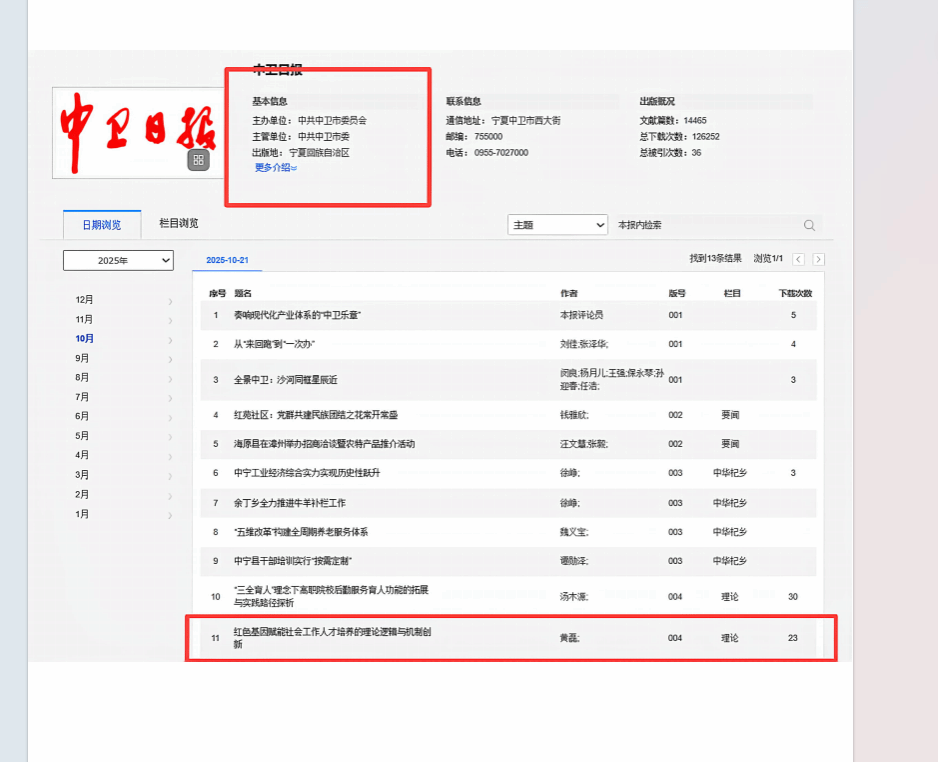Screen dimensions: 938x762
Task: Select 5月 in month list
Action: click(82, 435)
